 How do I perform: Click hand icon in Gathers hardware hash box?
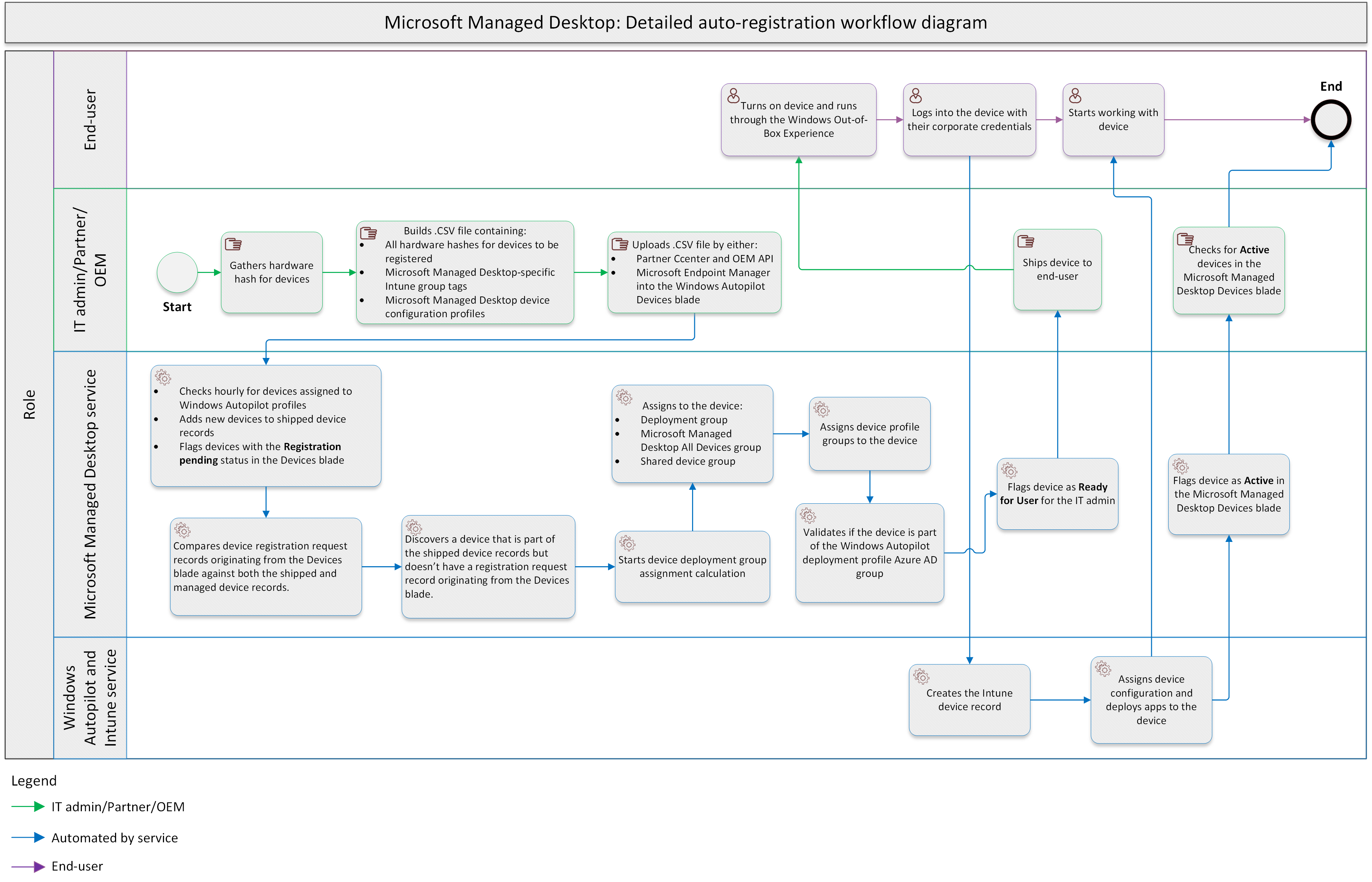(233, 245)
